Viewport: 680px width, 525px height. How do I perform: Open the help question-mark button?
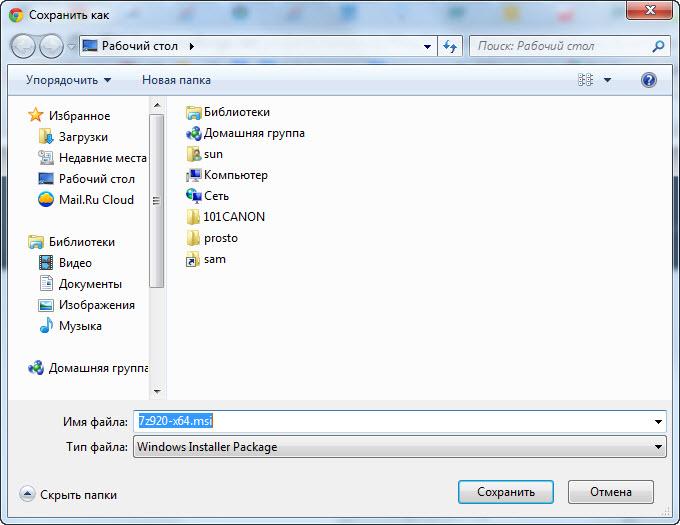(648, 80)
